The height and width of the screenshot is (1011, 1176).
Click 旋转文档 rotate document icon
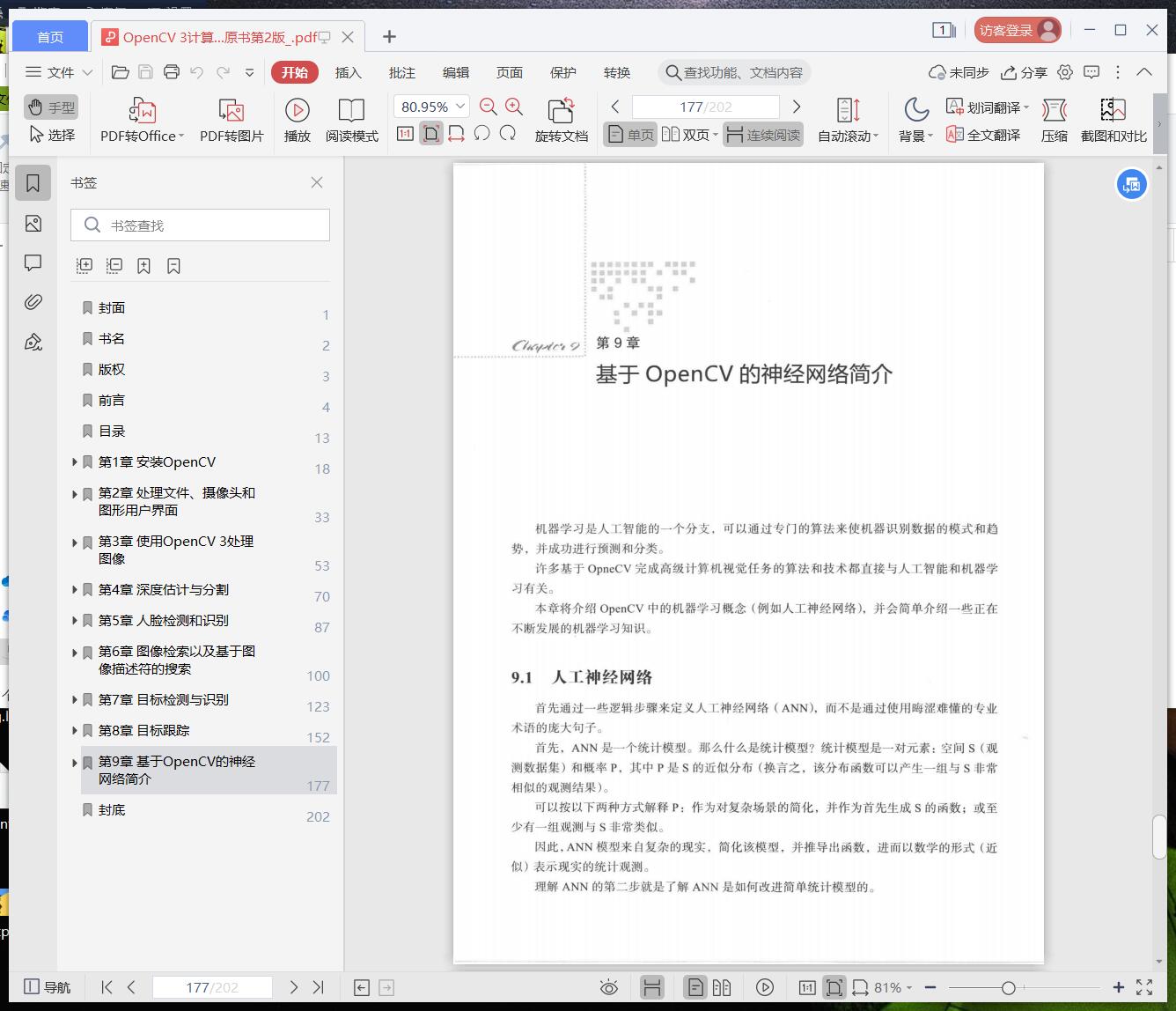coord(561,120)
